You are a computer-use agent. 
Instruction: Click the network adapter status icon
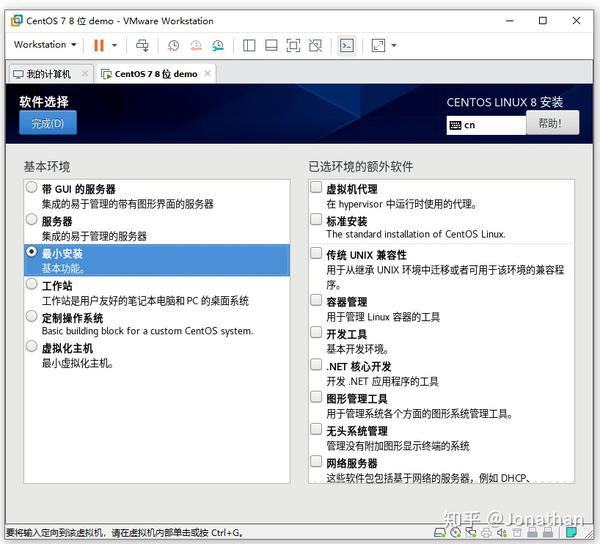(x=471, y=532)
